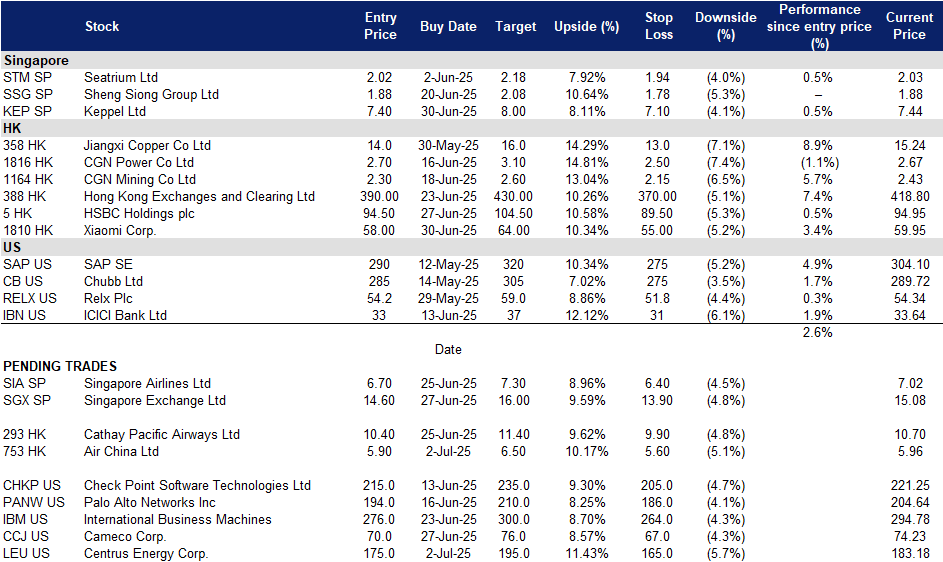This screenshot has width=943, height=562.
Task: Click current price 294.78
Action: pyautogui.click(x=910, y=519)
